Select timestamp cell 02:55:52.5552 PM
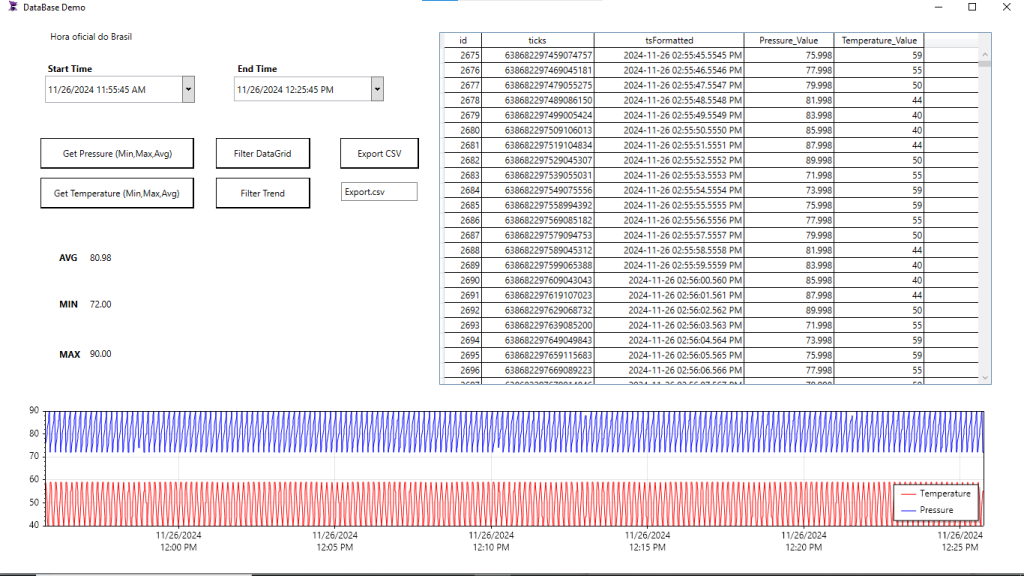1024x576 pixels. pyautogui.click(x=669, y=161)
